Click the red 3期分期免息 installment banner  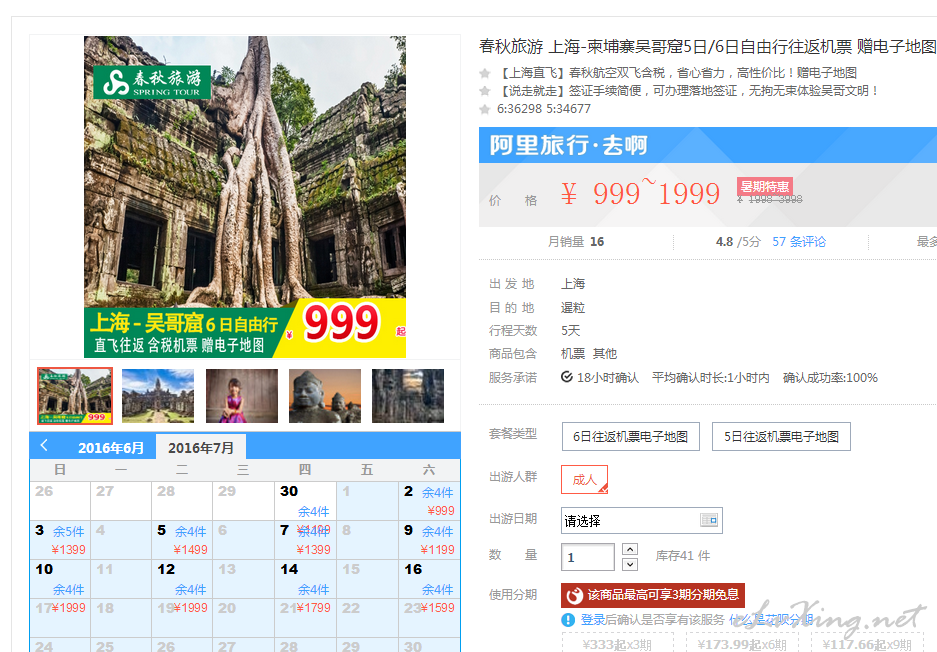(653, 595)
